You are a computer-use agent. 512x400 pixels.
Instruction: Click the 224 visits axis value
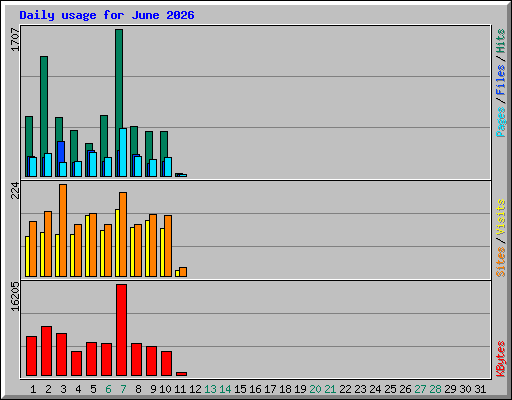tap(15, 190)
